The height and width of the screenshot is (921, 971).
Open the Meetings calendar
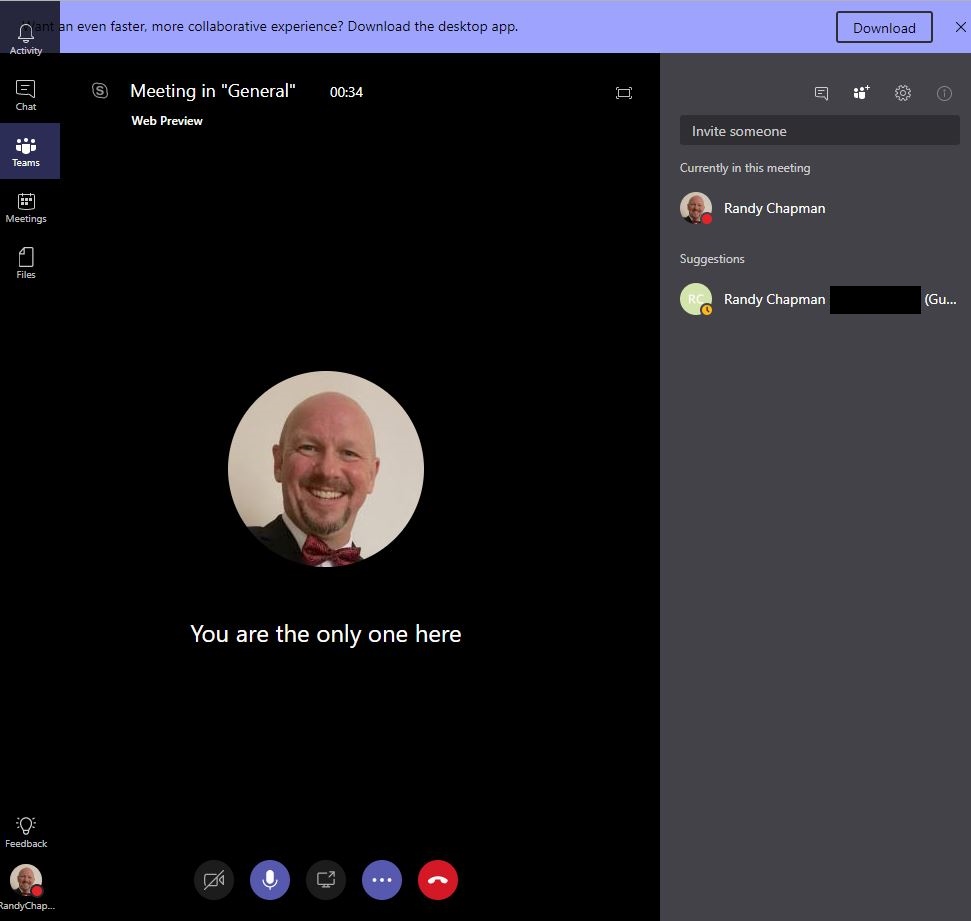point(26,207)
